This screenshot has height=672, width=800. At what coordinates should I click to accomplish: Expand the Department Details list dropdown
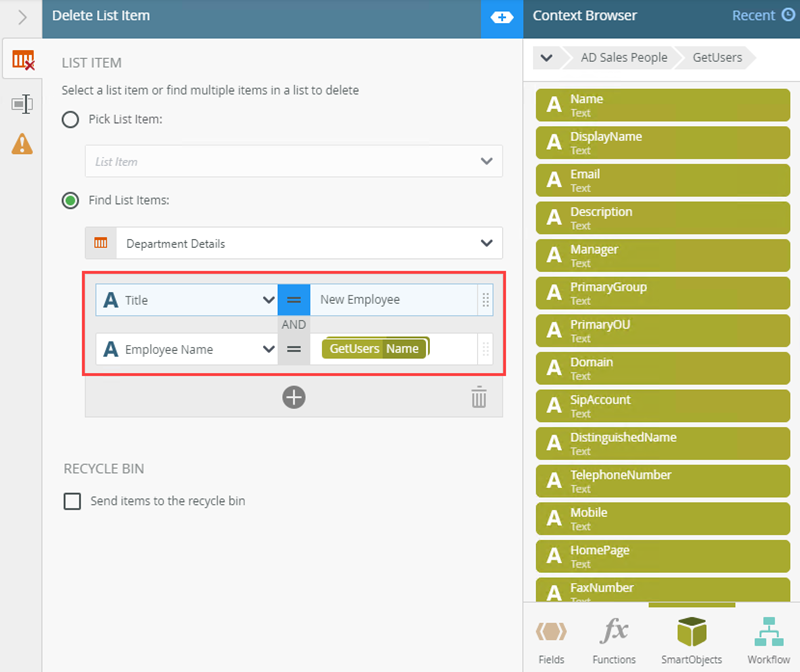[x=293, y=243]
